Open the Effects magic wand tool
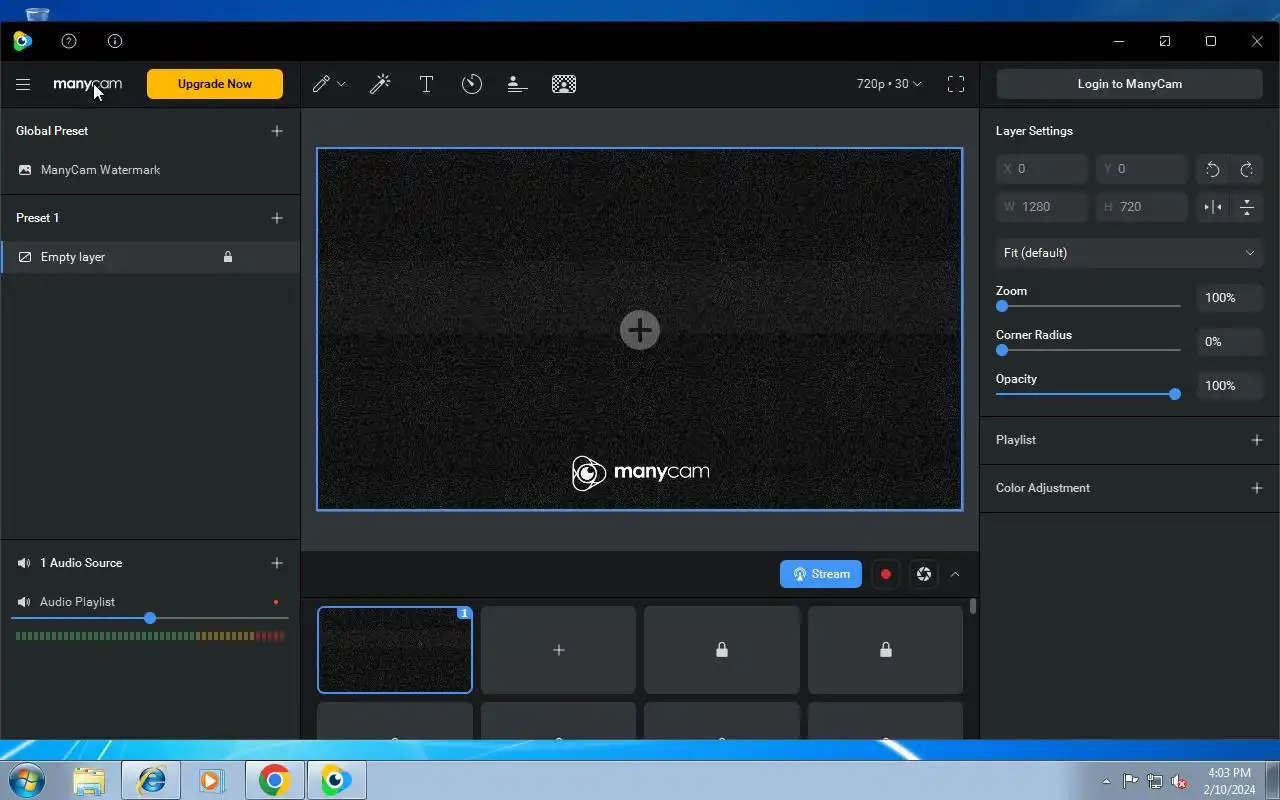 coord(380,84)
